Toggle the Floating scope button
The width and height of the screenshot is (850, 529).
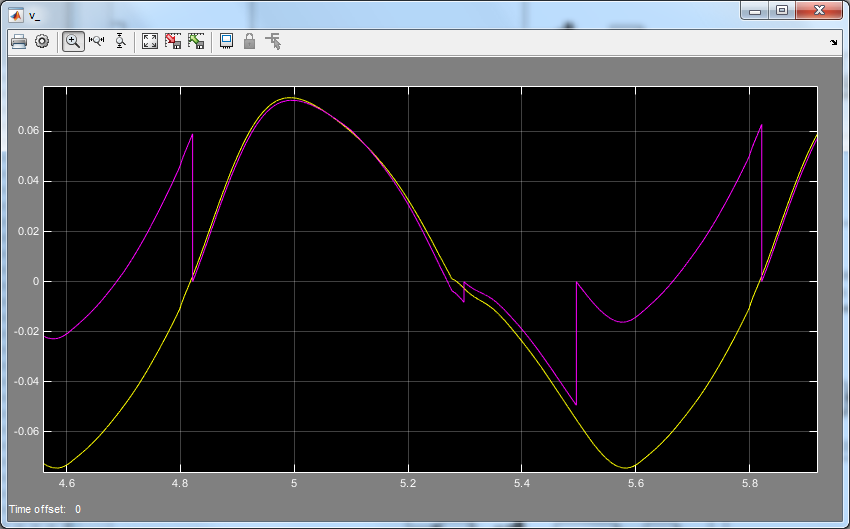click(x=227, y=41)
